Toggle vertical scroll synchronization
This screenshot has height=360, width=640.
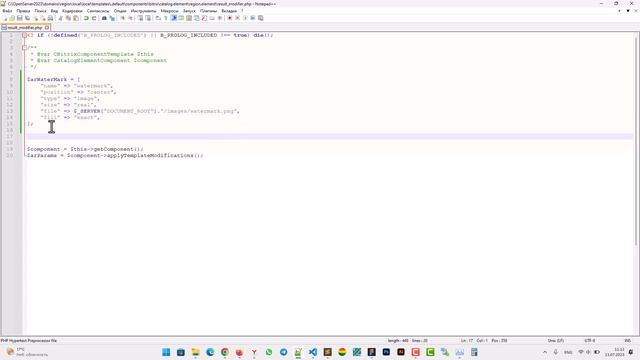point(140,18)
